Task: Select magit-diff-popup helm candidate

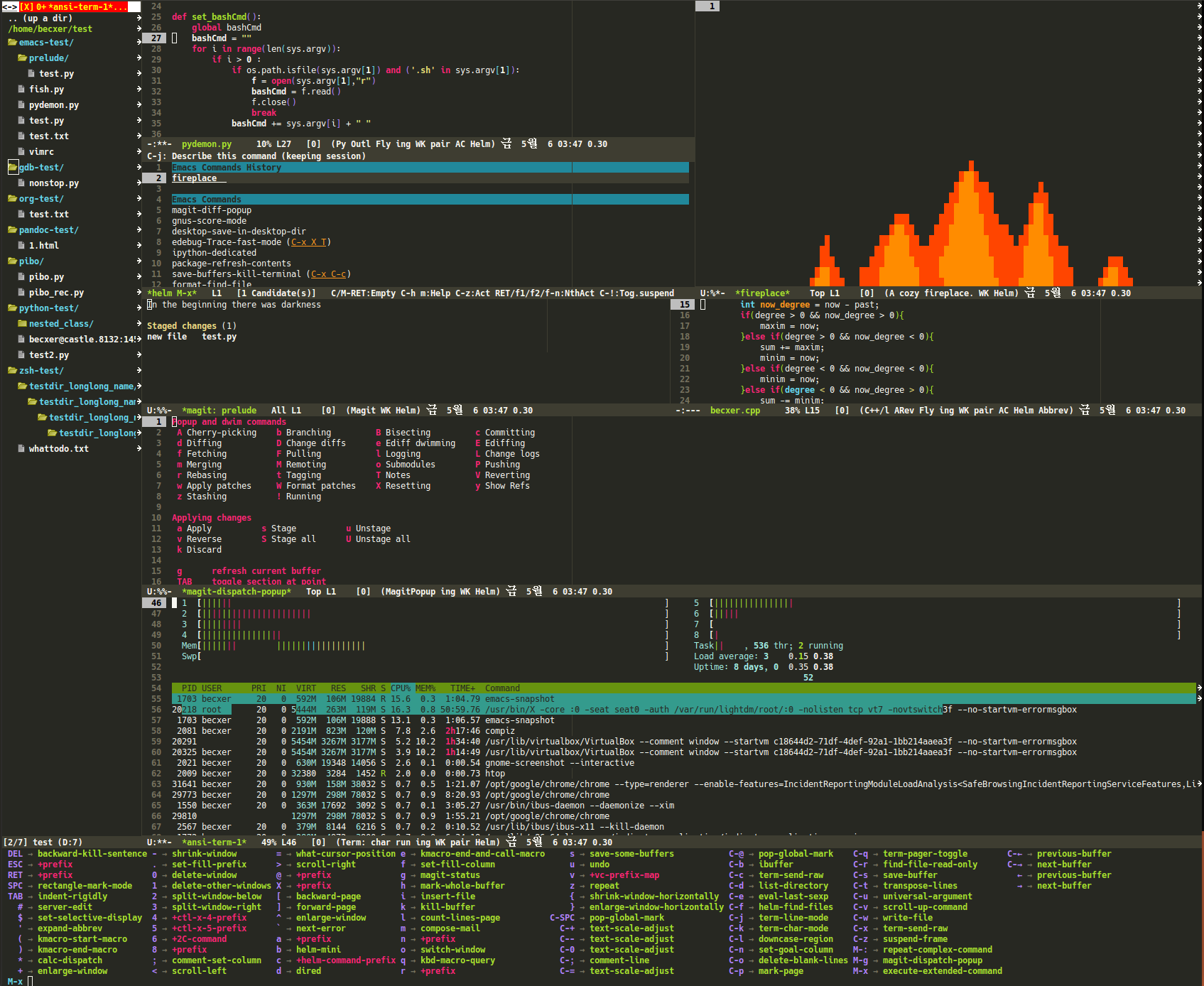Action: coord(212,210)
